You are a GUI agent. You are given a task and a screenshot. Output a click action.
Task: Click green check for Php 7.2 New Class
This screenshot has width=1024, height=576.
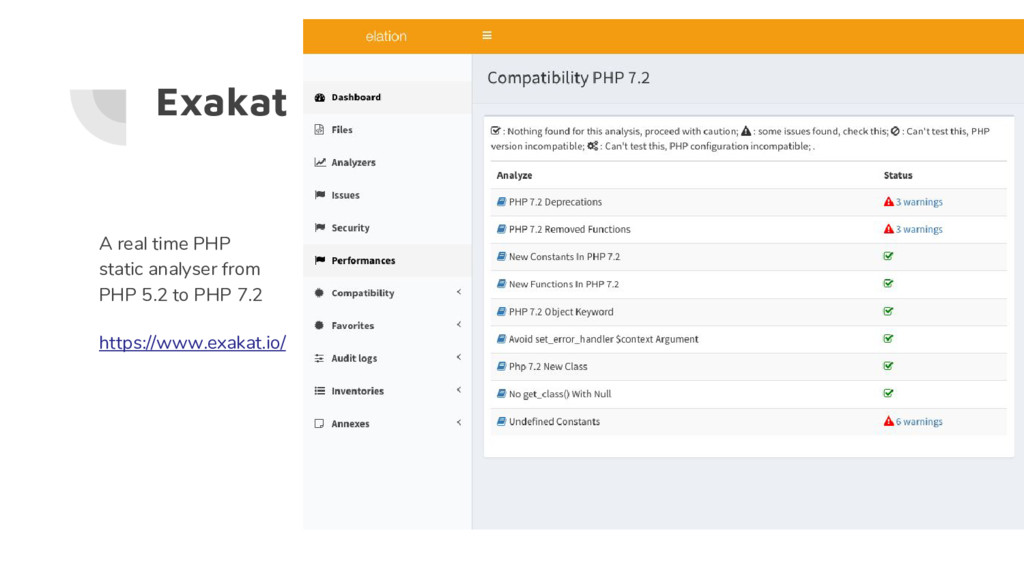[x=888, y=366]
